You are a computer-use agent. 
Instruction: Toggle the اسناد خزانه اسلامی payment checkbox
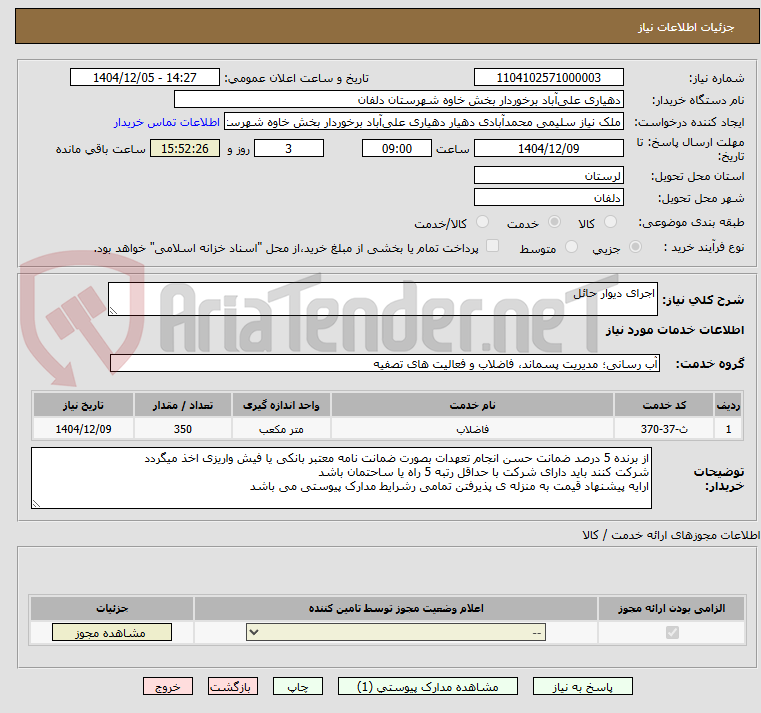click(x=492, y=246)
